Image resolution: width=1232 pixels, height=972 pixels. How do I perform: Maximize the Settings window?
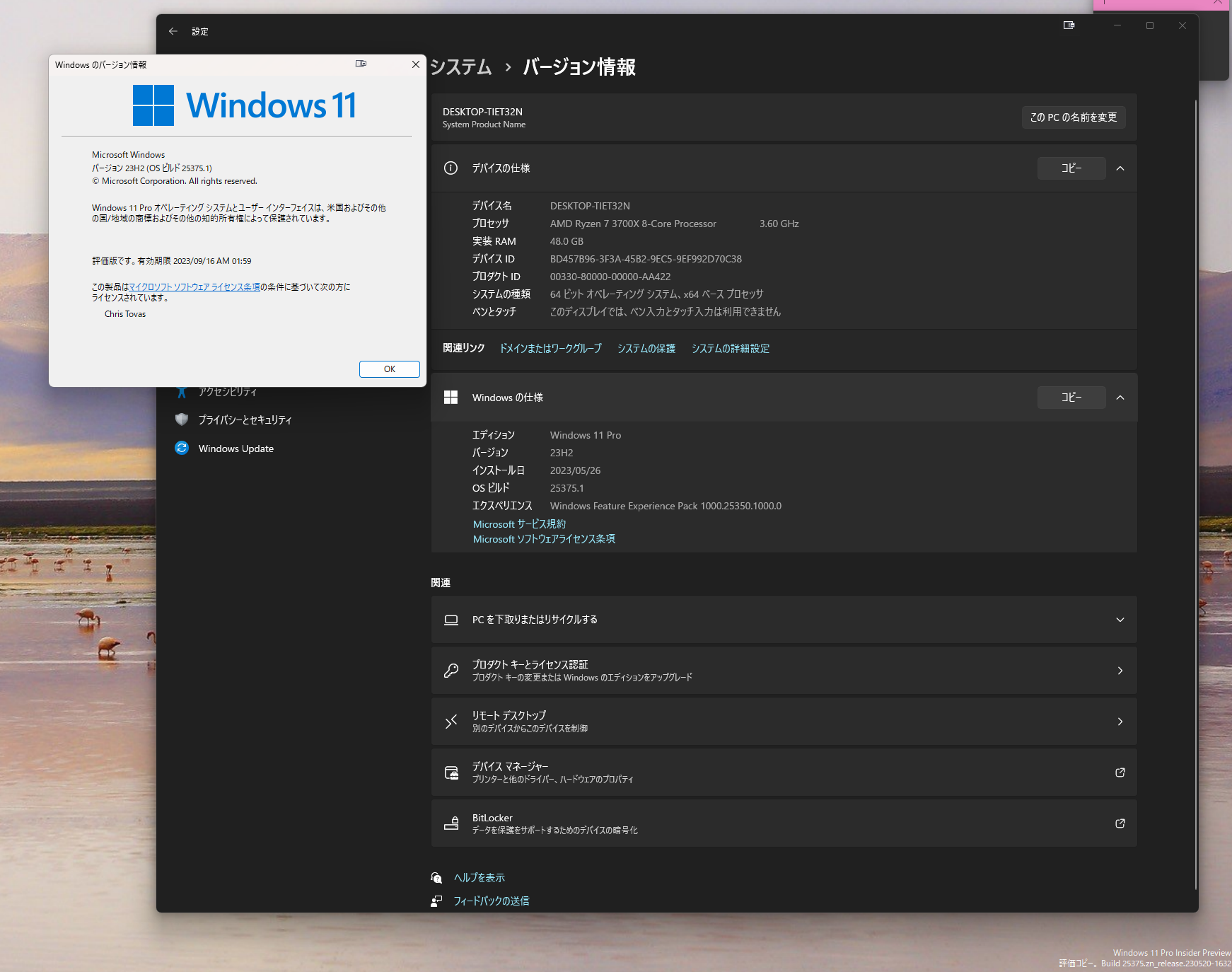[x=1150, y=25]
